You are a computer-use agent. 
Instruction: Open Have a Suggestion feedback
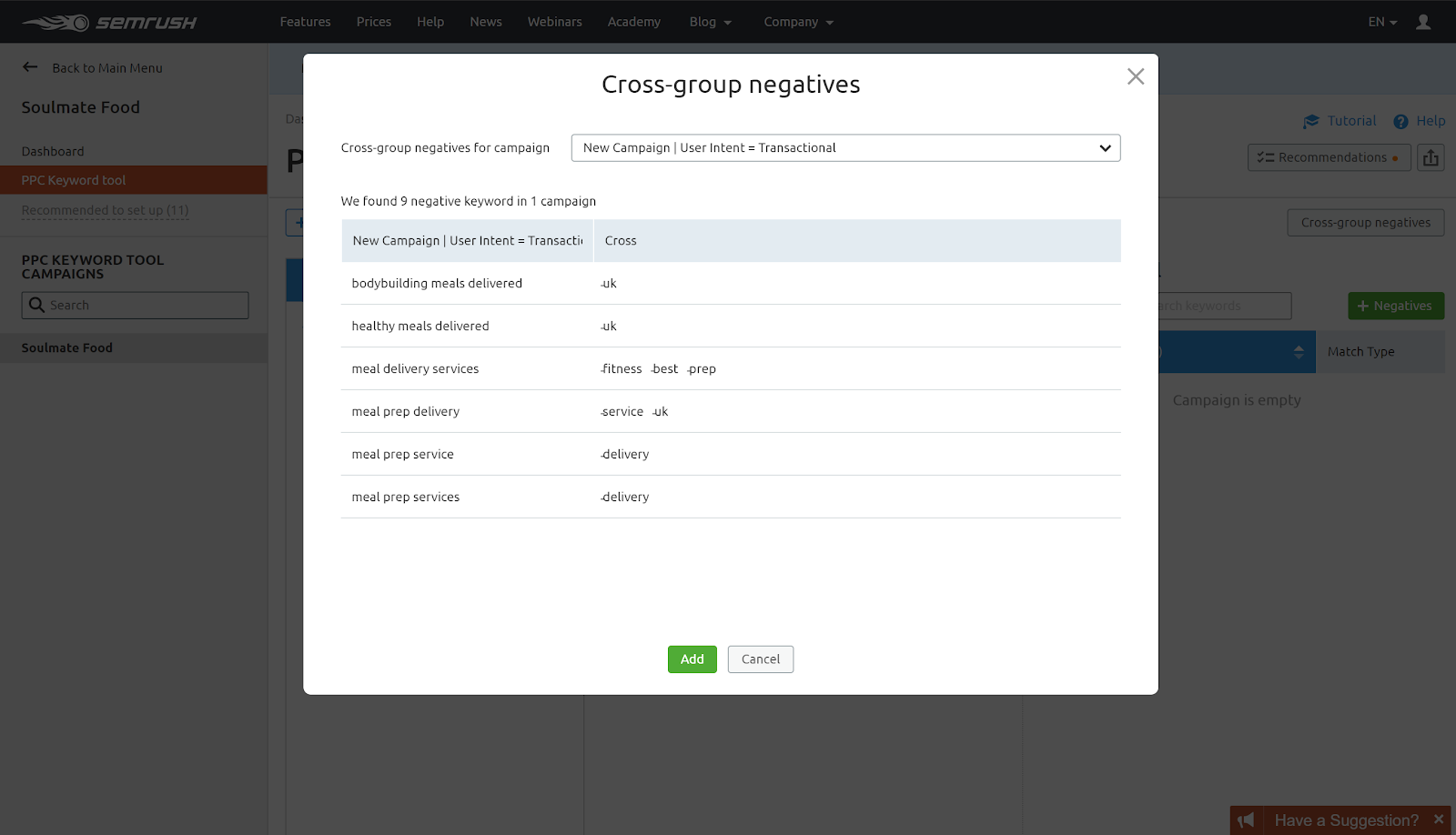(x=1347, y=820)
